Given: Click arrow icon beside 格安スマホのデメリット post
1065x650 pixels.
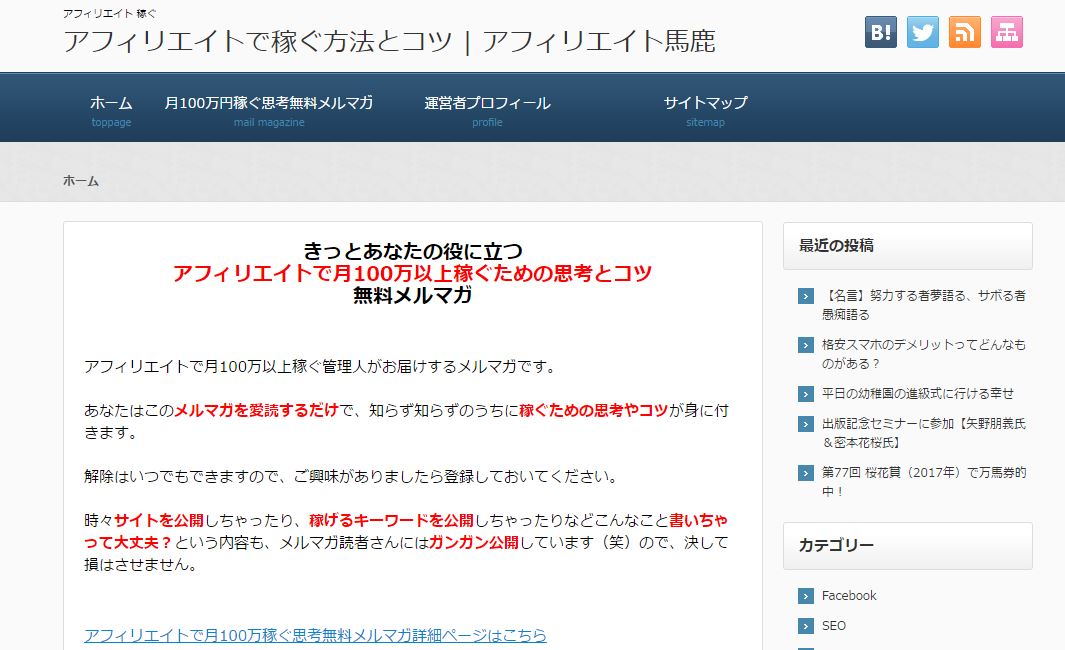Looking at the screenshot, I should [x=806, y=345].
